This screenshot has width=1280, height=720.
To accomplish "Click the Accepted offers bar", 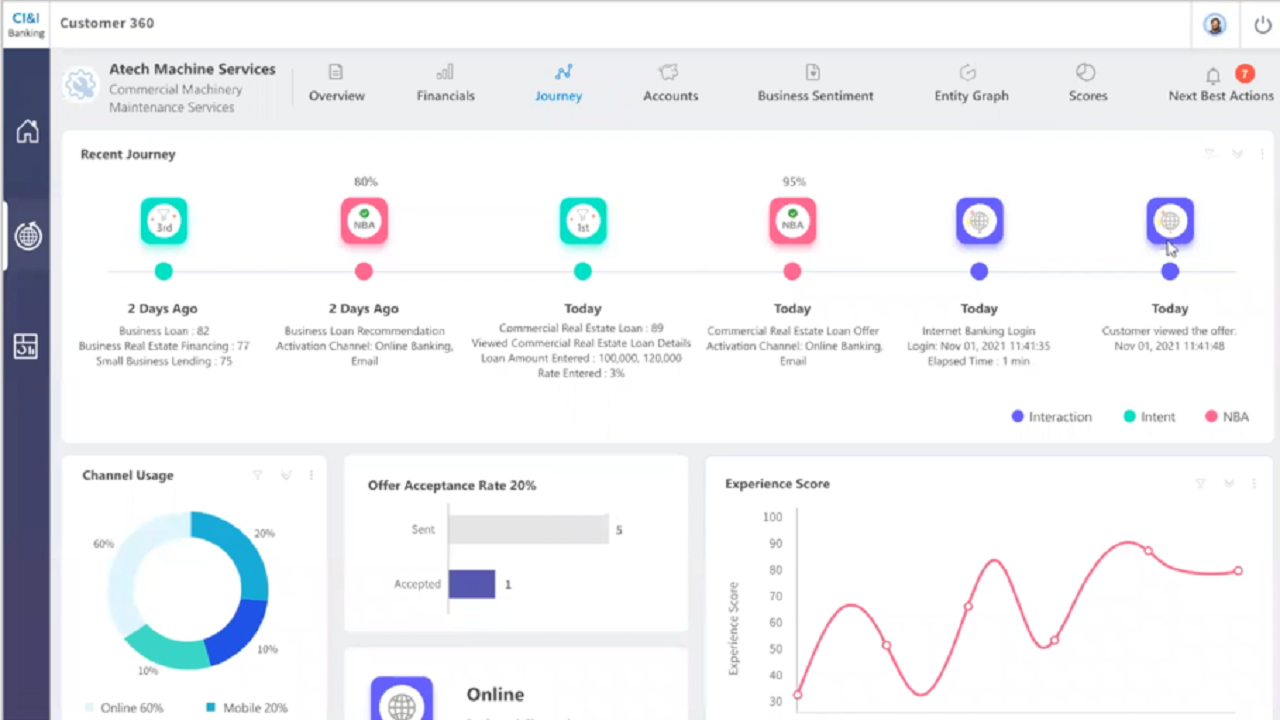I will point(472,584).
